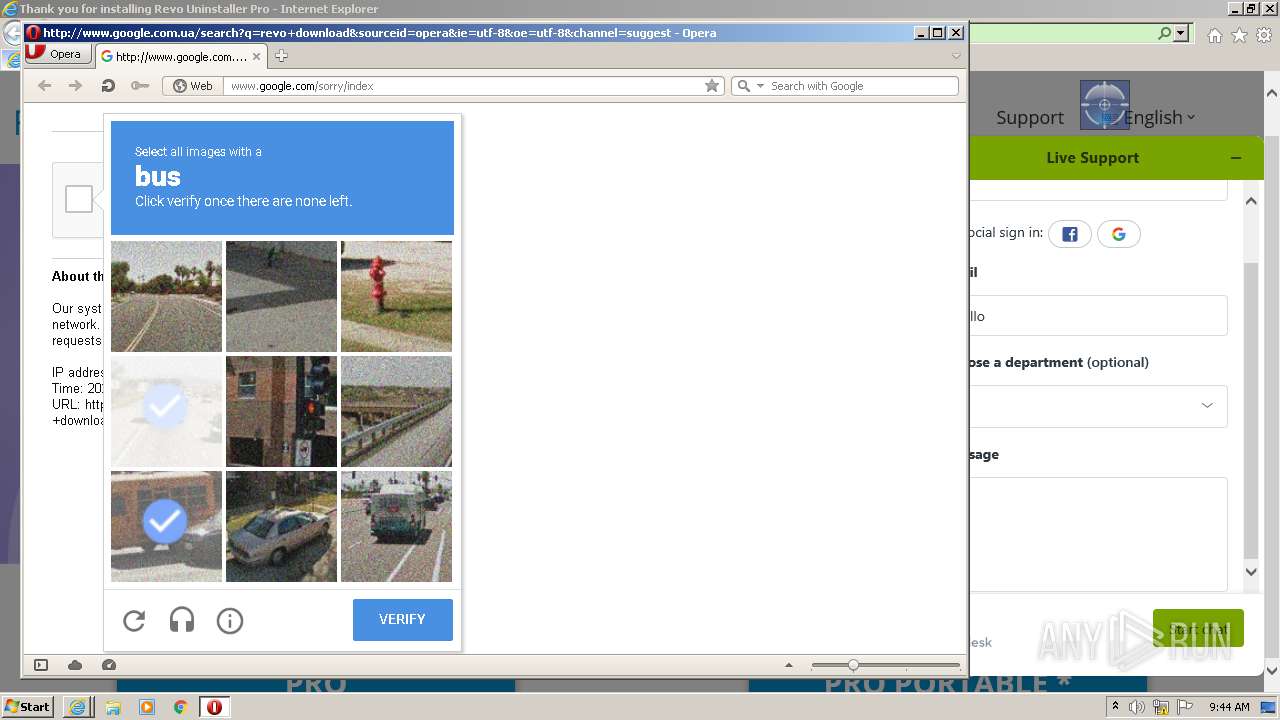The height and width of the screenshot is (720, 1280).
Task: Bookmark page with star icon
Action: click(712, 86)
